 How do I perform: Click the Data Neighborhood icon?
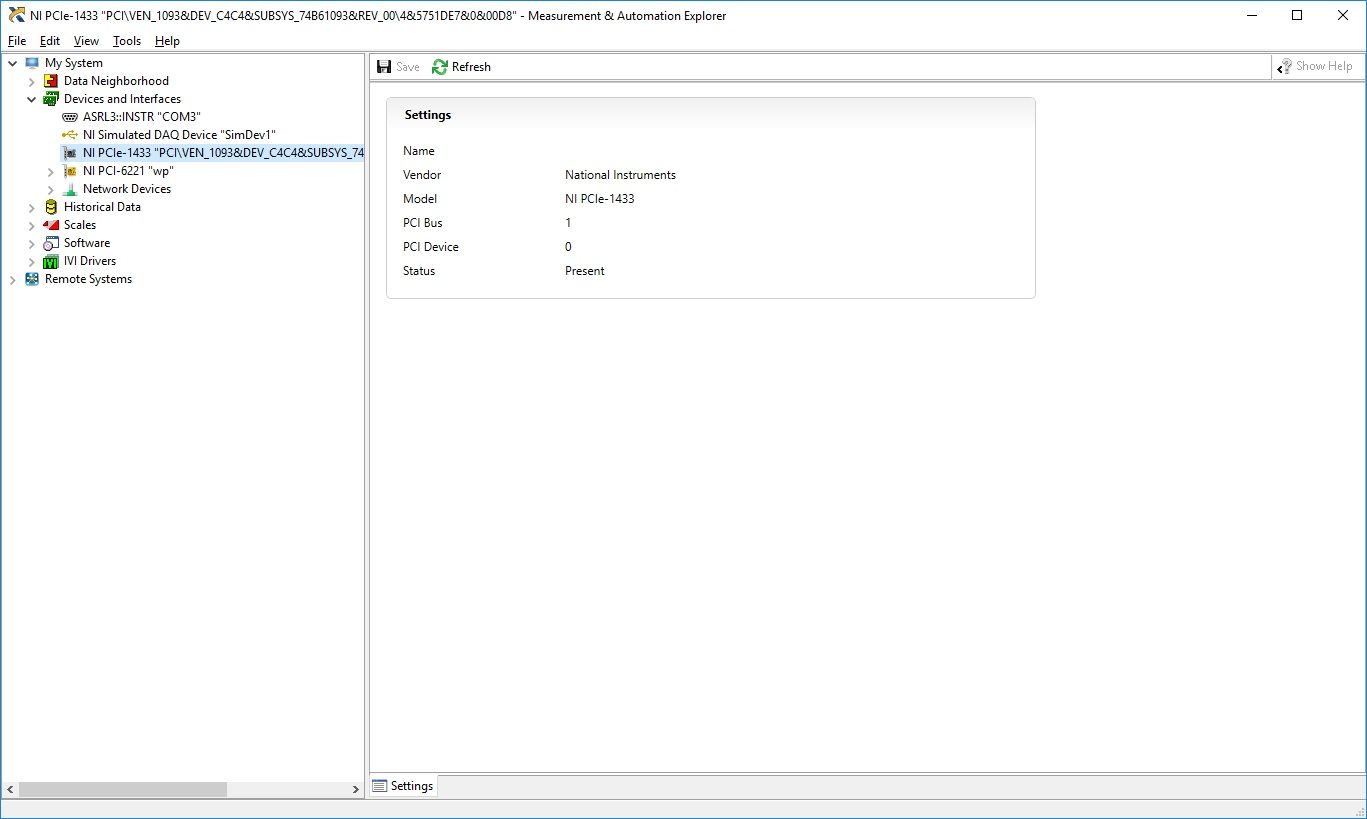(51, 80)
